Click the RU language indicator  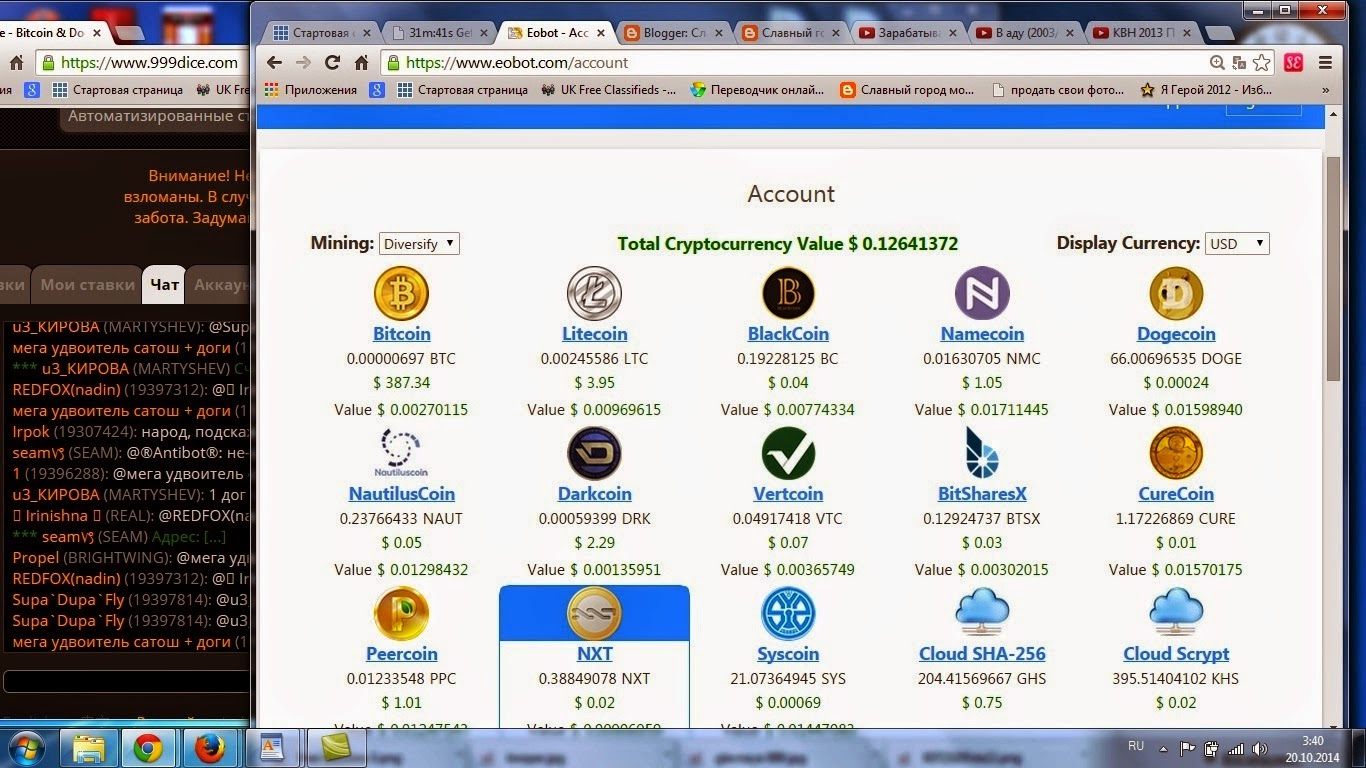point(1136,746)
